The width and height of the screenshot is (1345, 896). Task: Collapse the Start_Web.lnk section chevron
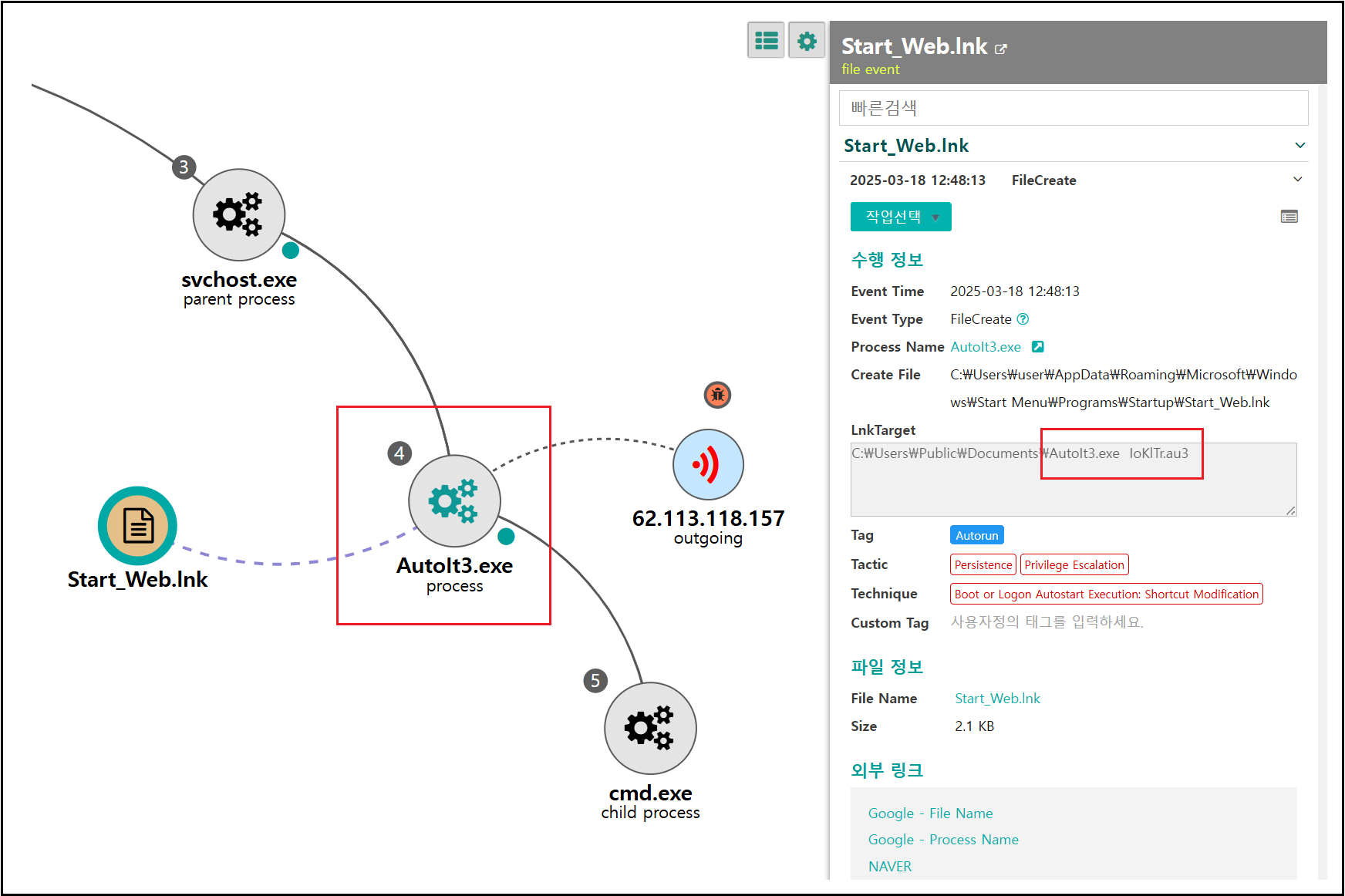click(1300, 145)
